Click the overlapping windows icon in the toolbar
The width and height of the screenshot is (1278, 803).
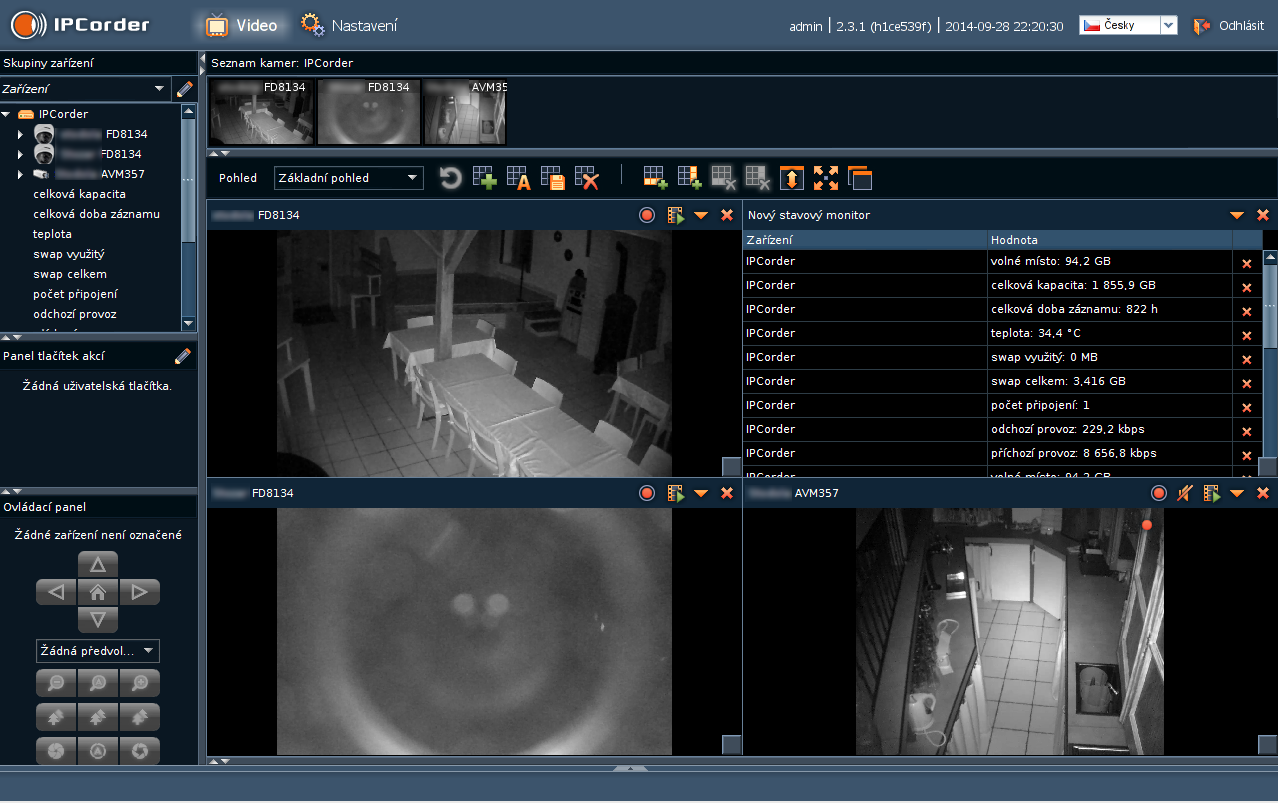(x=860, y=178)
